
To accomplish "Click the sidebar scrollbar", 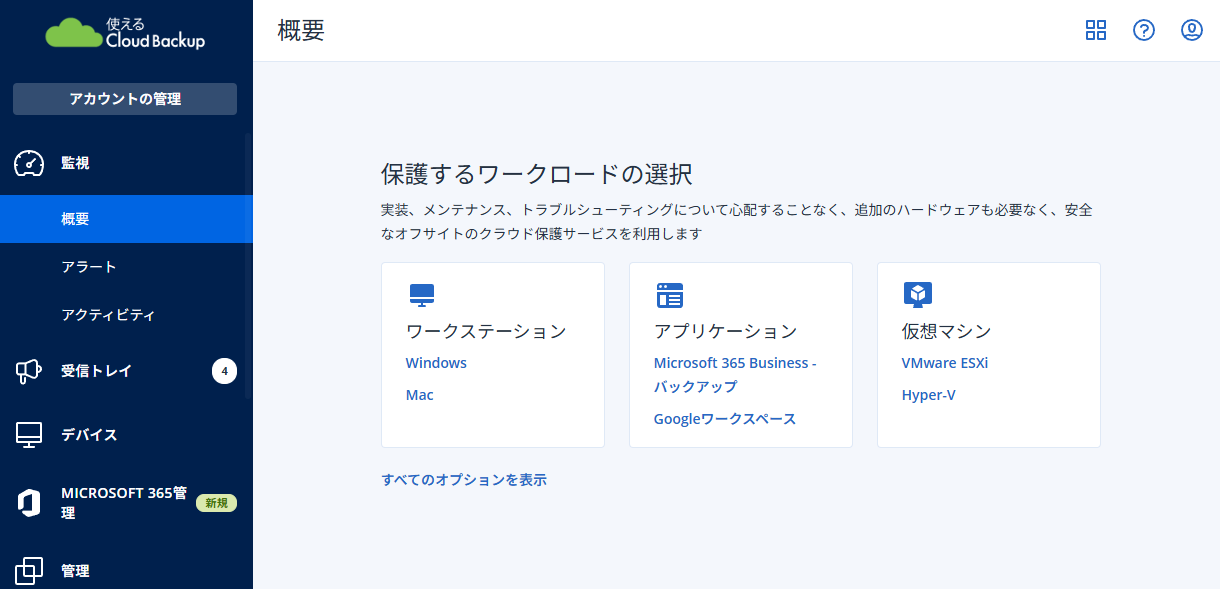I will [x=249, y=265].
